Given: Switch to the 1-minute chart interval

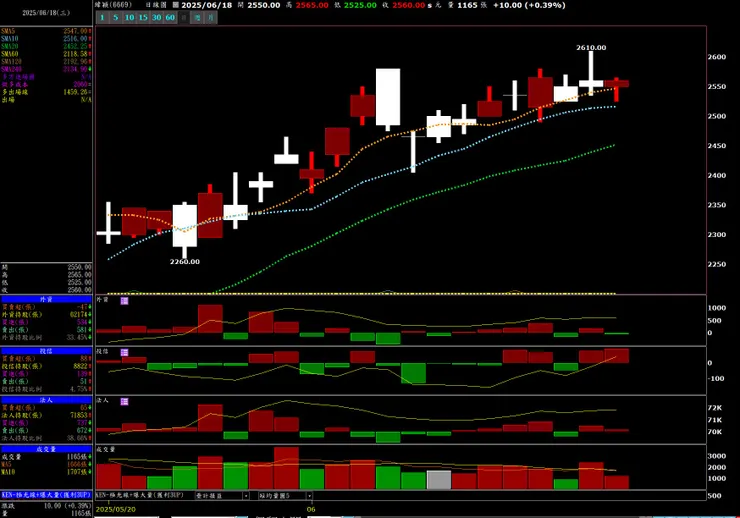Looking at the screenshot, I should coord(102,17).
